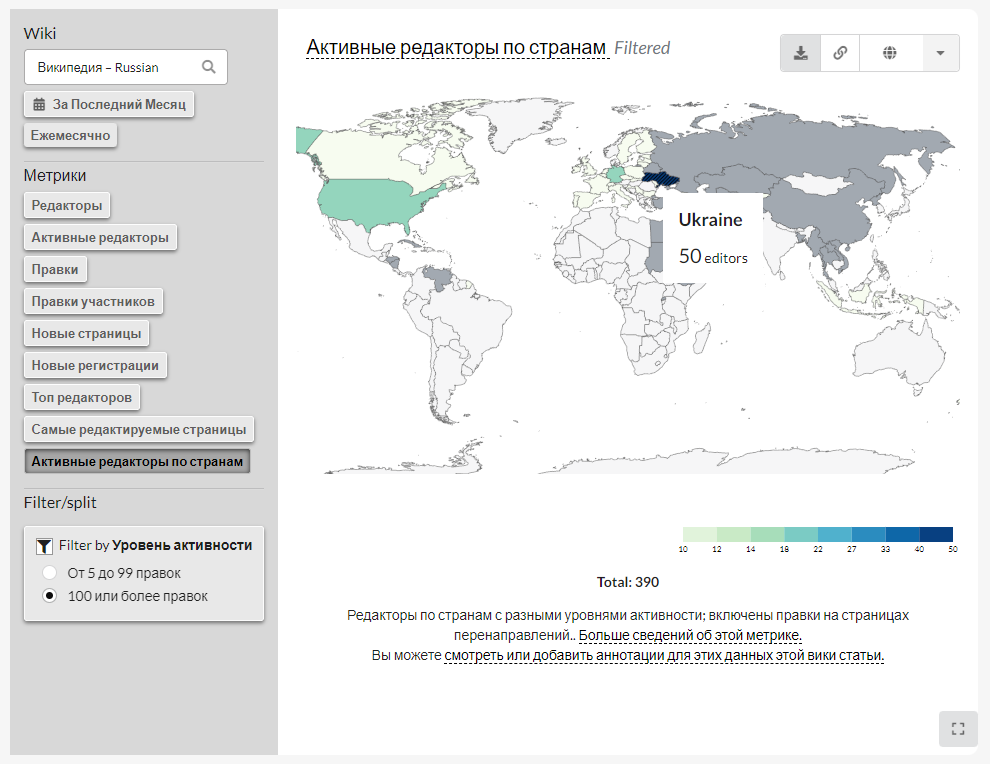Viewport: 990px width, 764px height.
Task: Open the 'Ежемесячно' granularity selector
Action: [70, 135]
